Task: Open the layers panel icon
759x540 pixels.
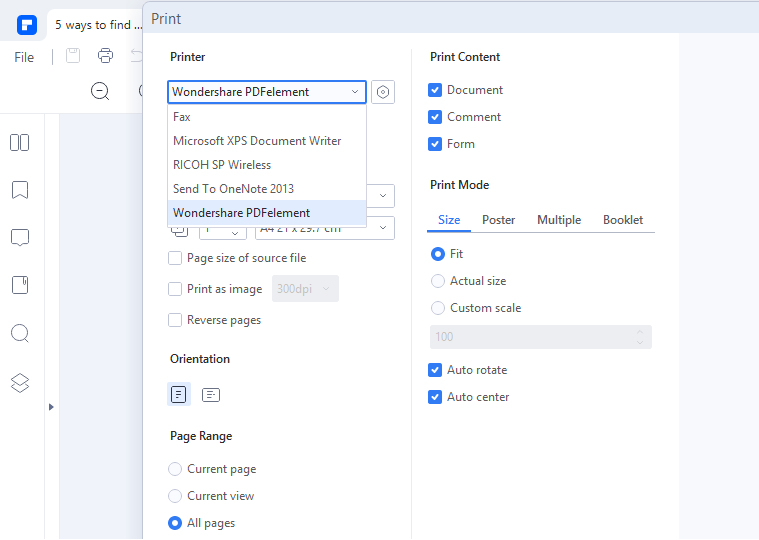Action: (x=19, y=383)
